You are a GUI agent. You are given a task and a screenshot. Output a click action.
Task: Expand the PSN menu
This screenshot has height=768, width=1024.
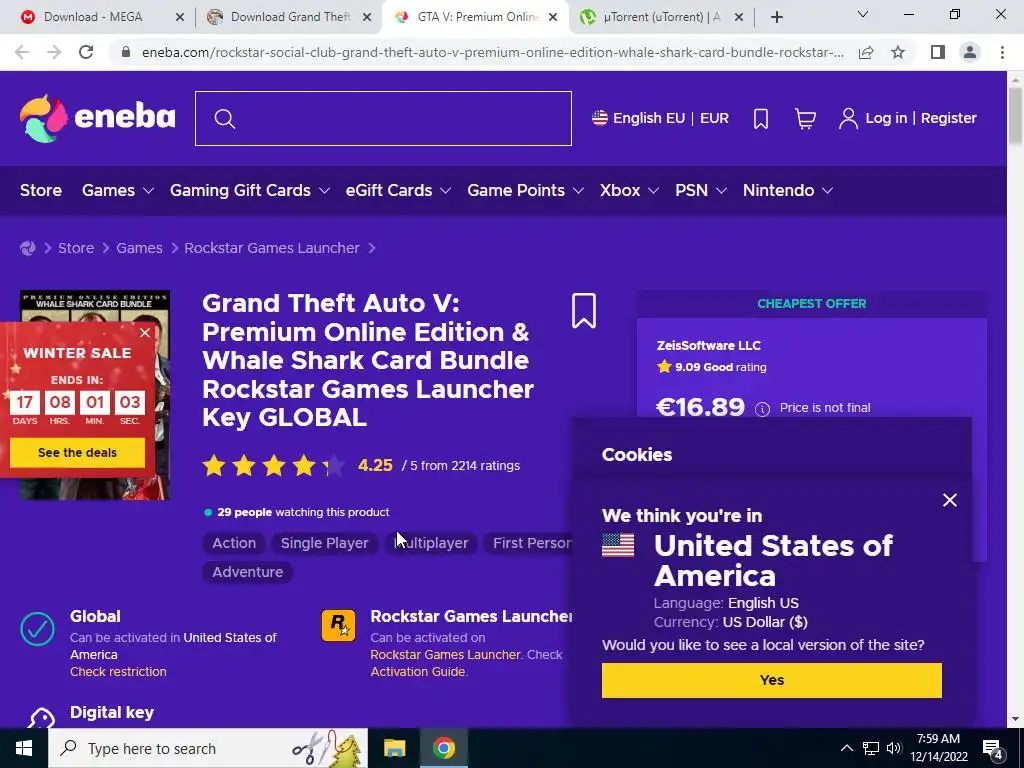[701, 191]
